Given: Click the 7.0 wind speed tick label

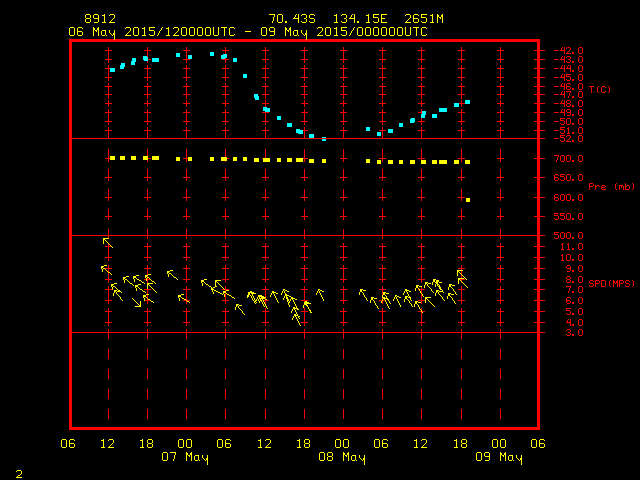Looking at the screenshot, I should 574,290.
